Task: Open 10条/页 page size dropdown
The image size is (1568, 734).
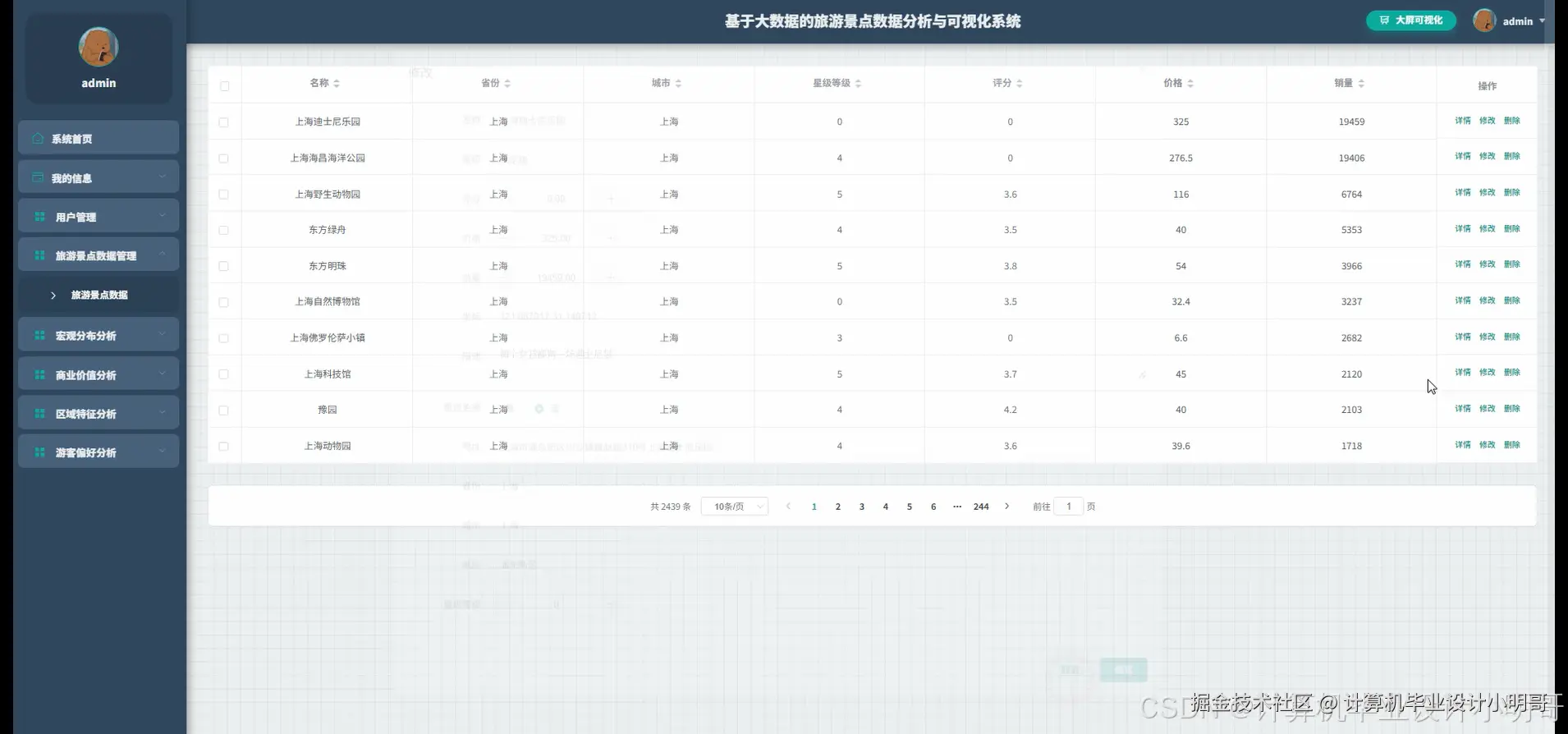Action: pos(735,507)
